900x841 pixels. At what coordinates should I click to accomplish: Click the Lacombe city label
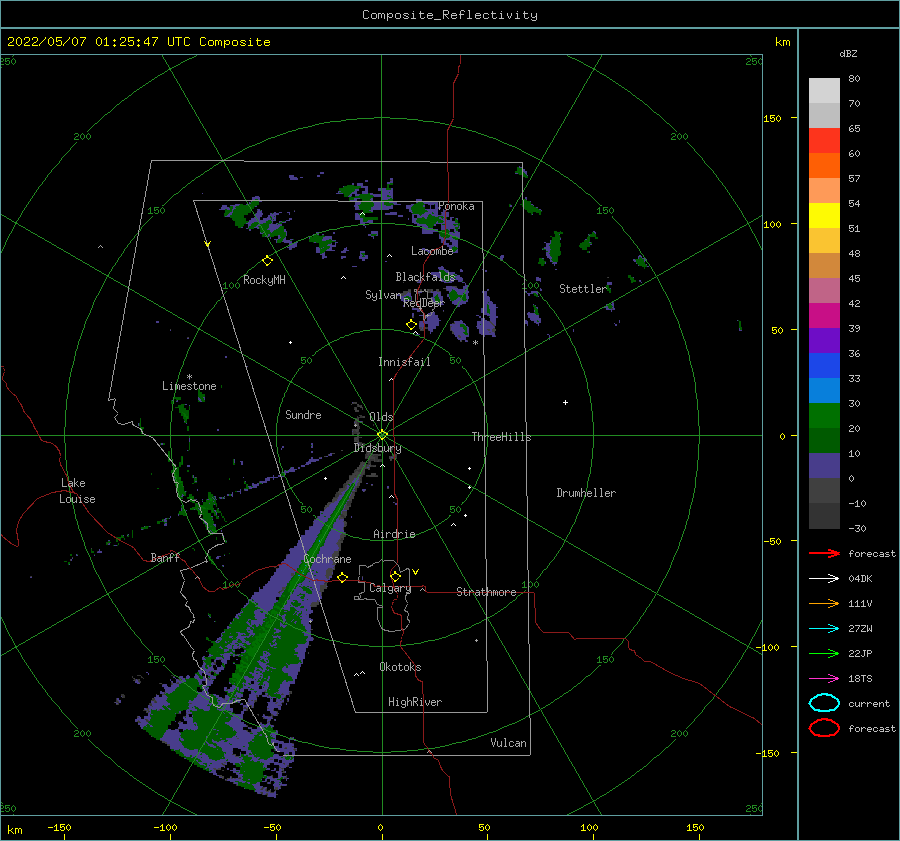point(432,251)
